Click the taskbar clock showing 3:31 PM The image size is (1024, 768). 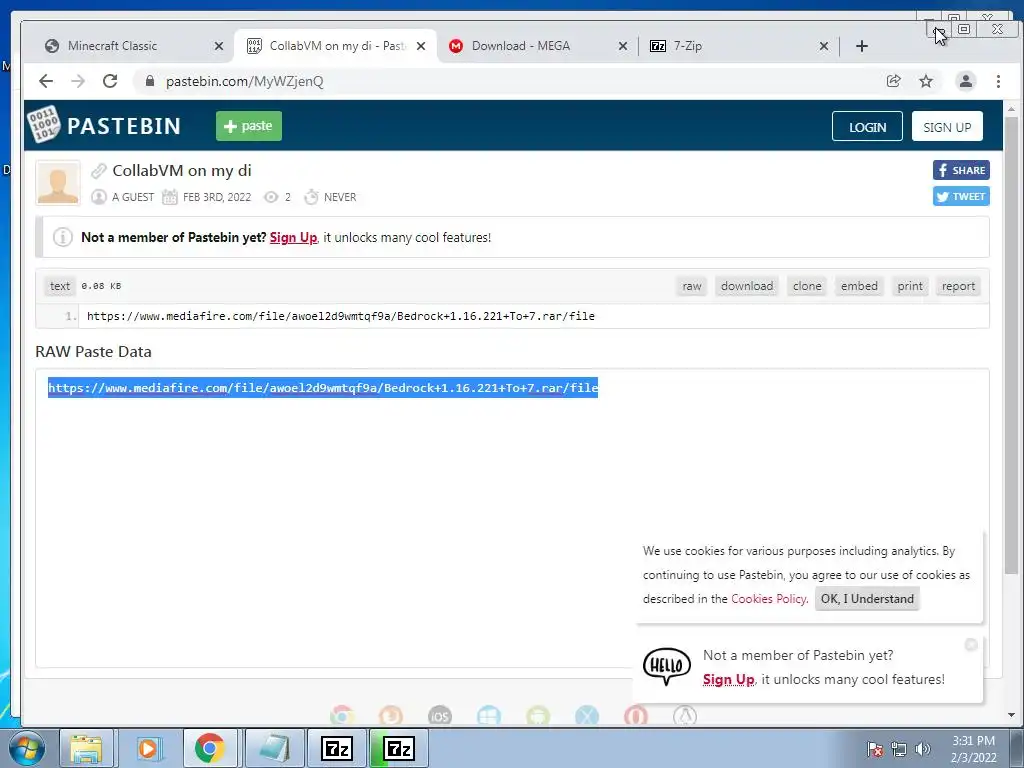coord(974,749)
